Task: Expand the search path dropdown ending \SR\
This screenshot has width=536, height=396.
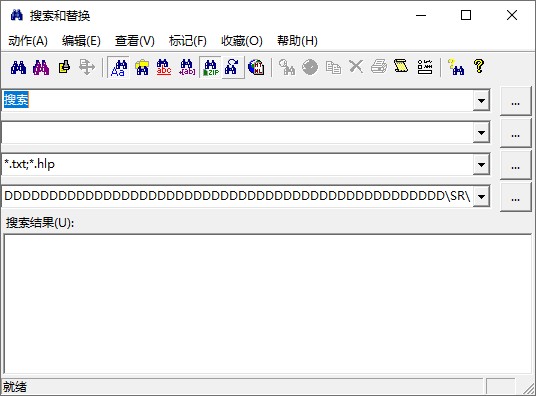Action: 481,197
